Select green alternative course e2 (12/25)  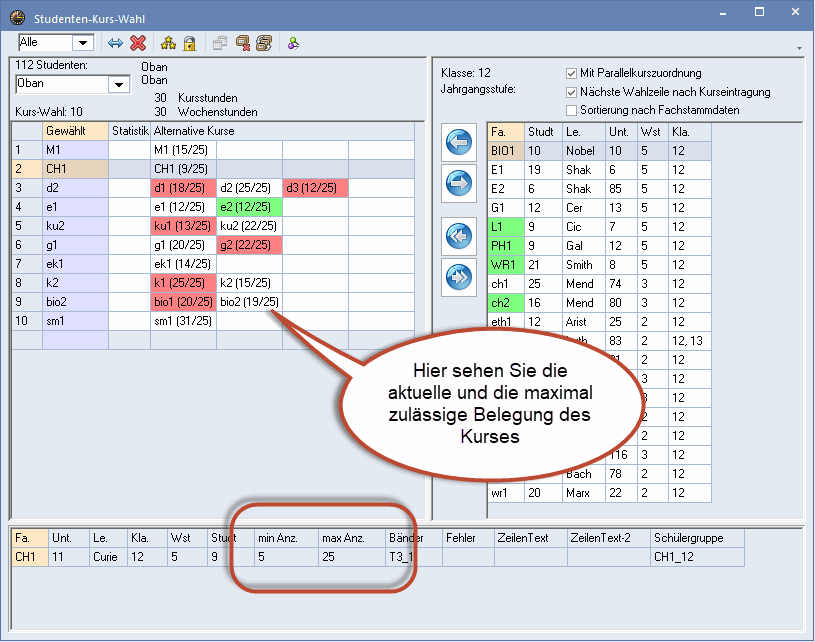click(x=249, y=207)
